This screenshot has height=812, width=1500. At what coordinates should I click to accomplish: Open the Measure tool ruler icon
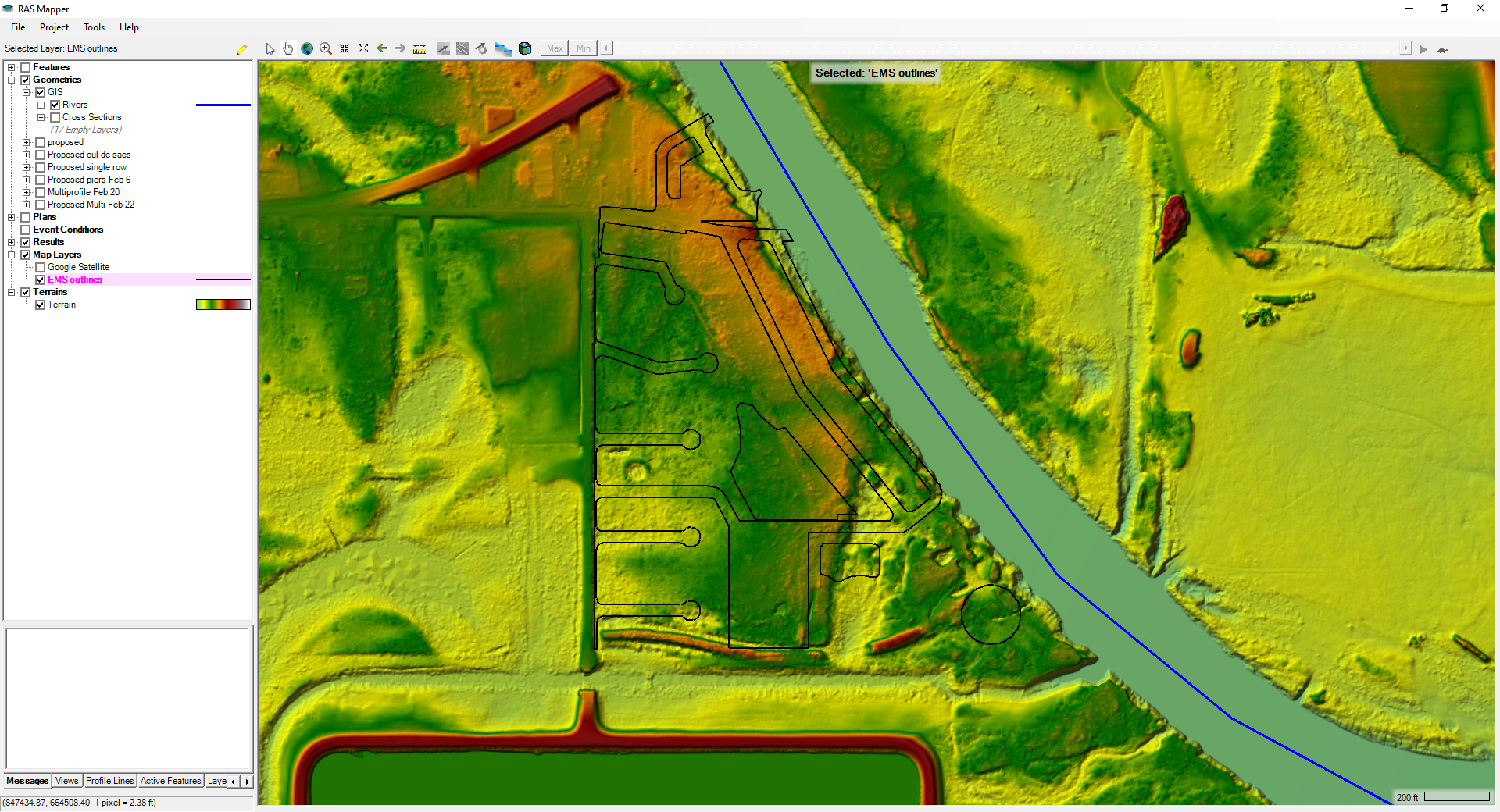[420, 48]
